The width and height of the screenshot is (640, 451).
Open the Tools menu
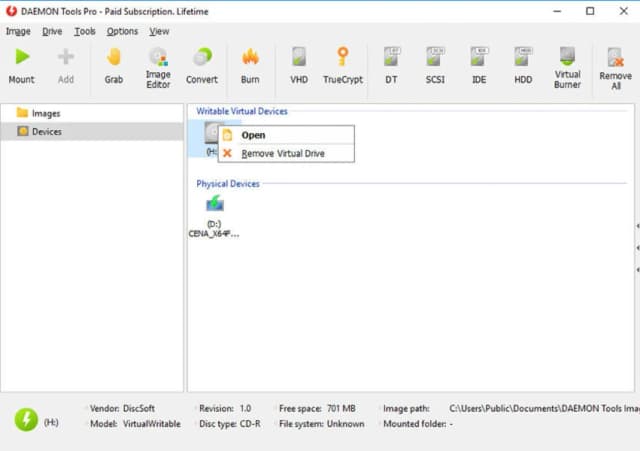pos(84,31)
